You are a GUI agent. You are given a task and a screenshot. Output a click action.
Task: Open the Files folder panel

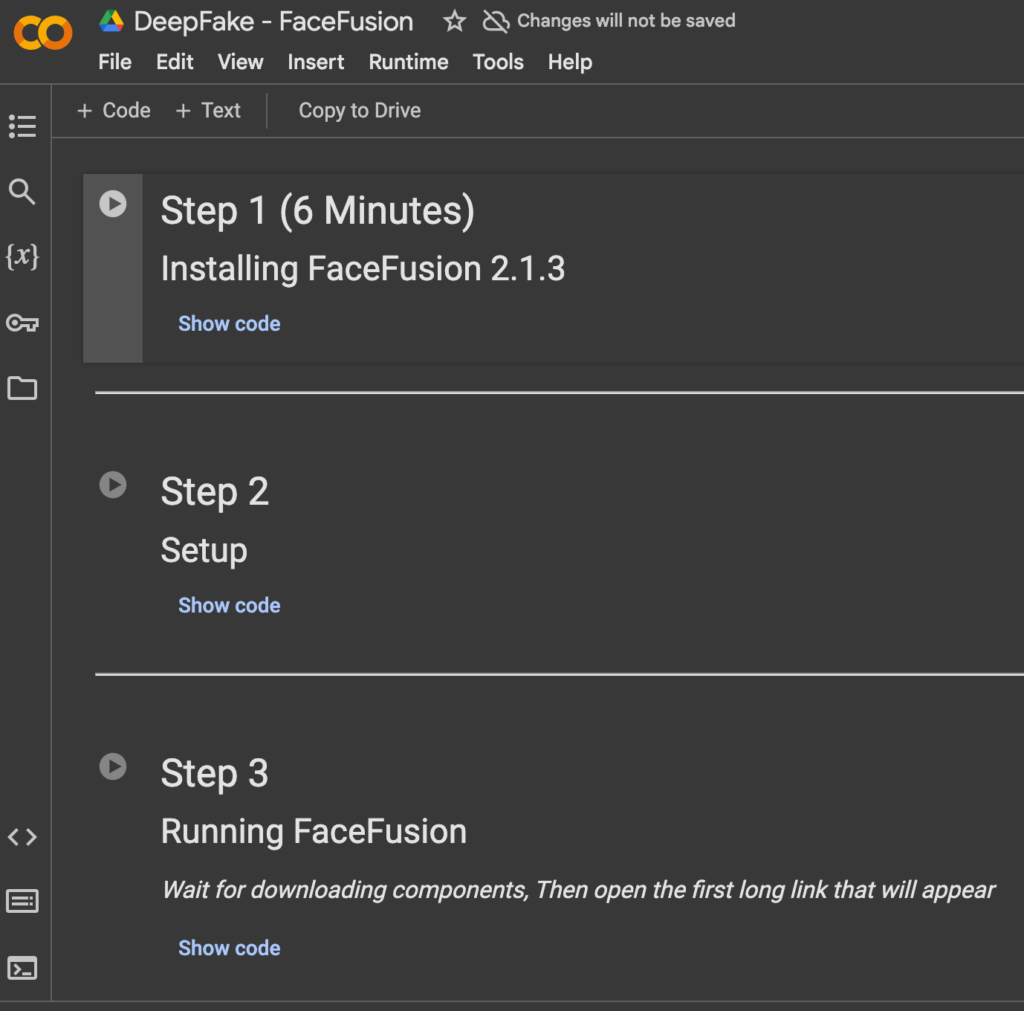click(22, 388)
